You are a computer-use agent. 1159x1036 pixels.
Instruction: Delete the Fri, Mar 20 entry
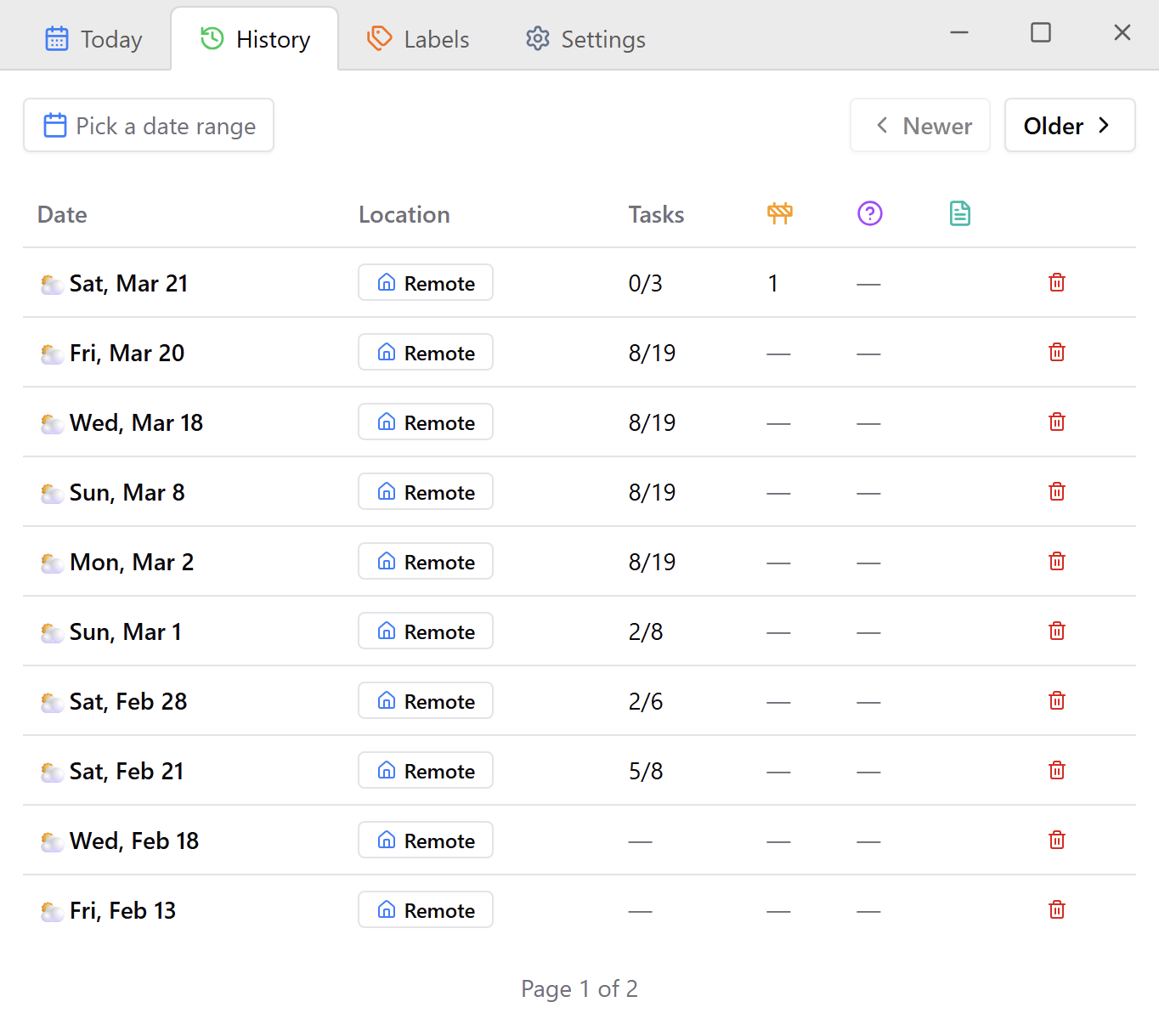(x=1056, y=352)
